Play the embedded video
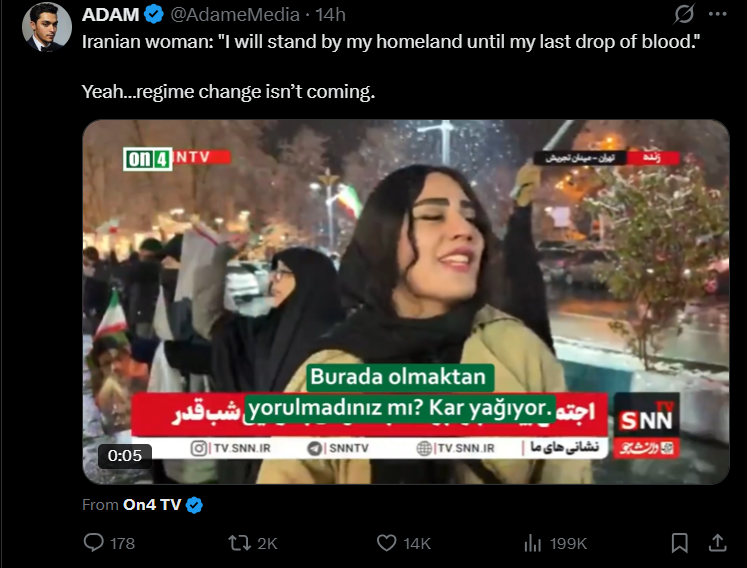 point(406,302)
